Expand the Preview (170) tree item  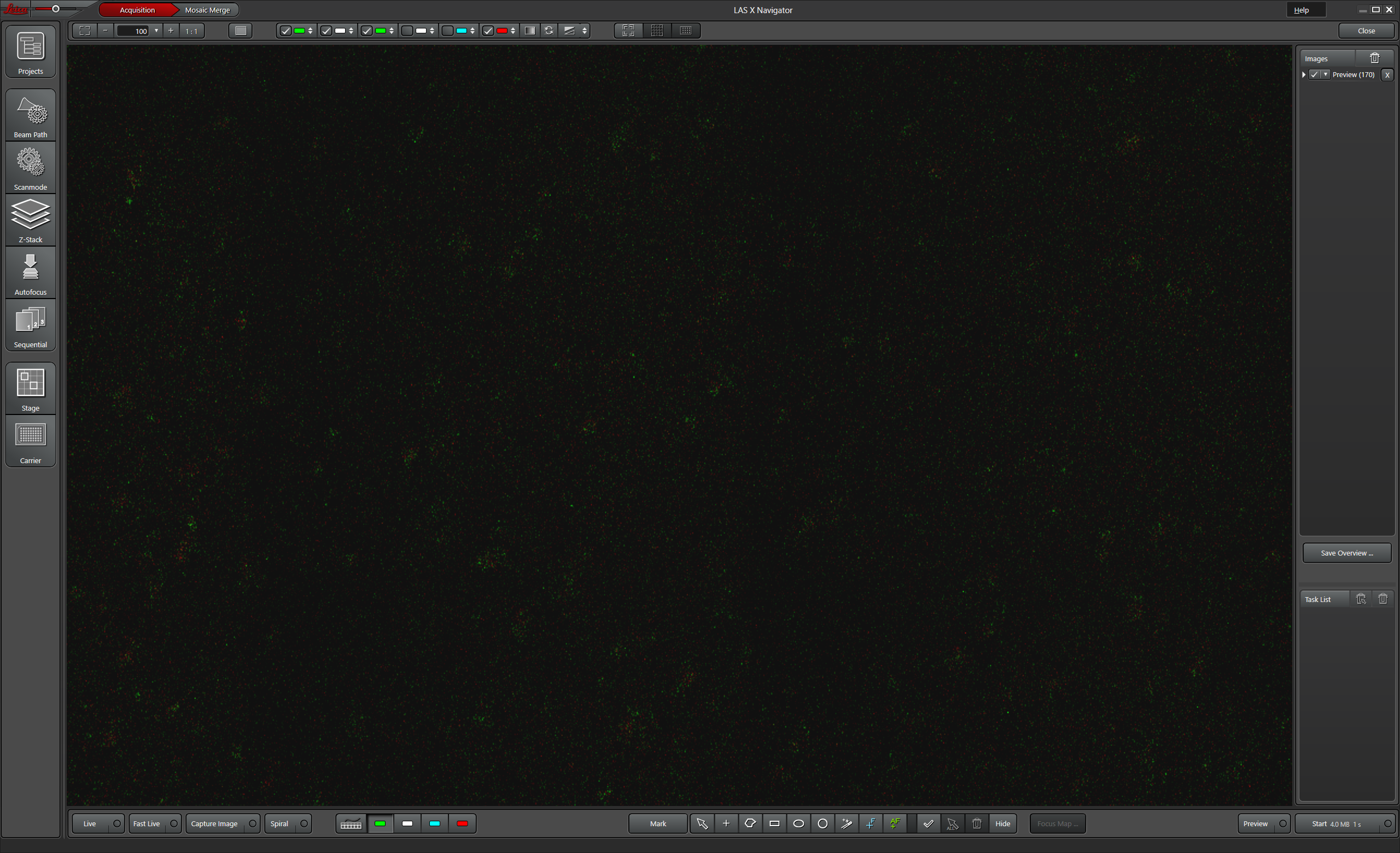[x=1304, y=74]
